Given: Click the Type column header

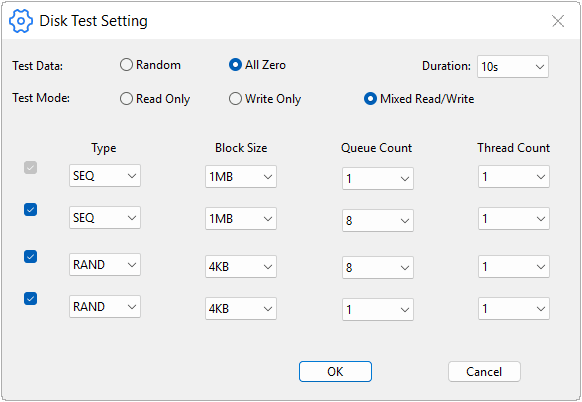Looking at the screenshot, I should click(104, 148).
